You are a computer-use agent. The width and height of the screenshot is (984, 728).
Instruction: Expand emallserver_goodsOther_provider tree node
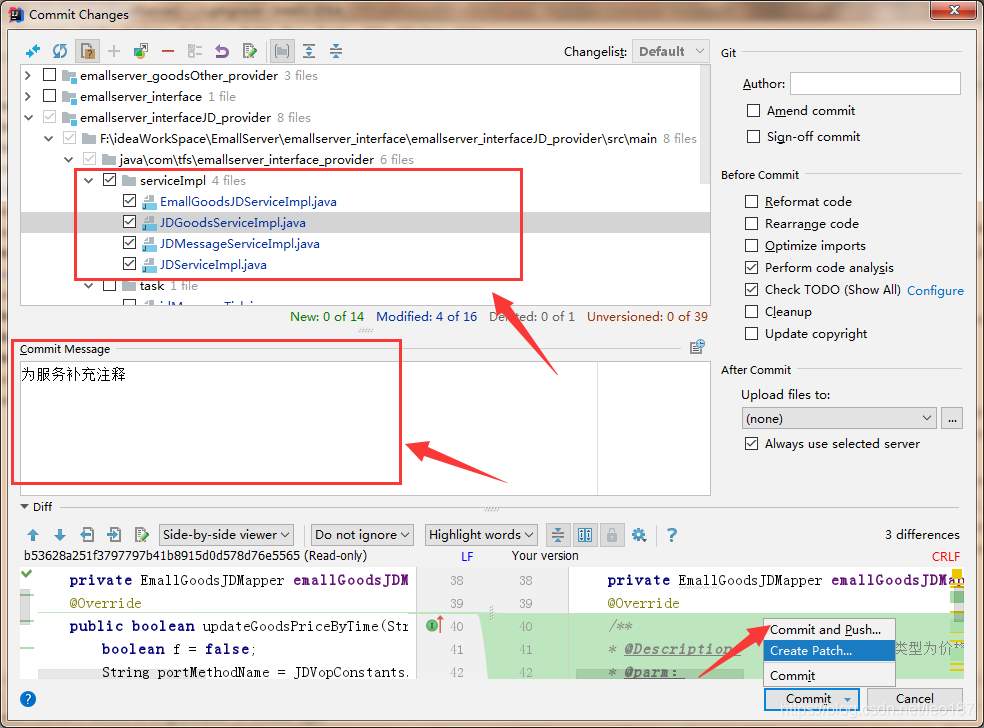[x=28, y=75]
